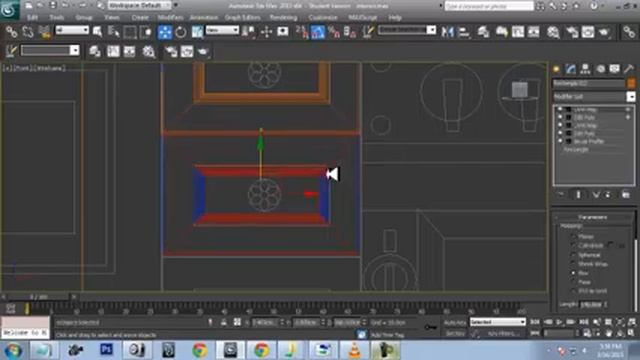Collapse the Parameters rollout
Viewport: 640px width, 360px height.
tap(593, 217)
